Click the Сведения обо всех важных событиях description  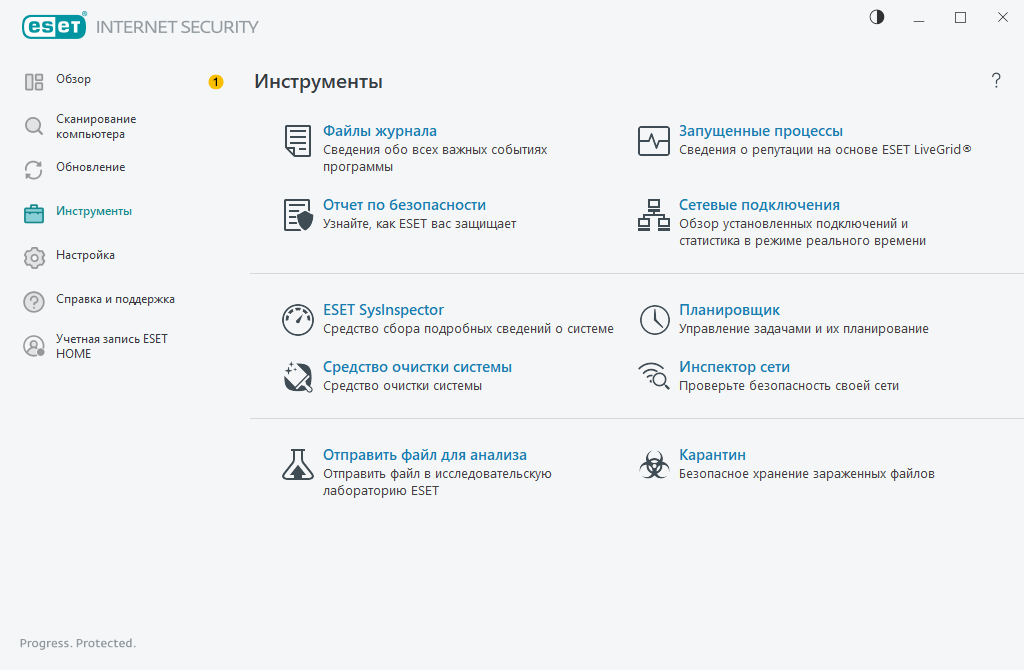point(435,158)
